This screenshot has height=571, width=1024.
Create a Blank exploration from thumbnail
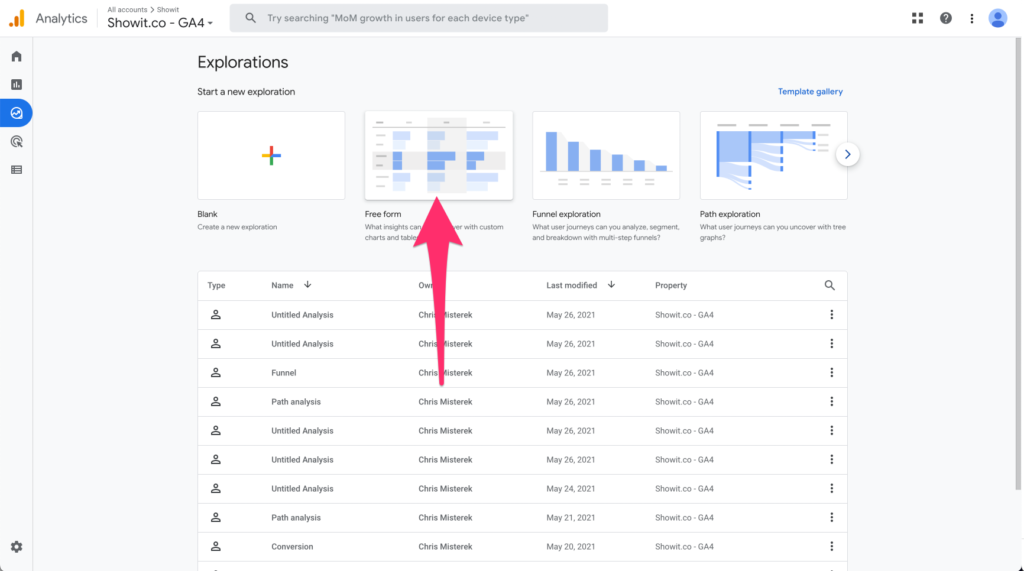click(271, 155)
